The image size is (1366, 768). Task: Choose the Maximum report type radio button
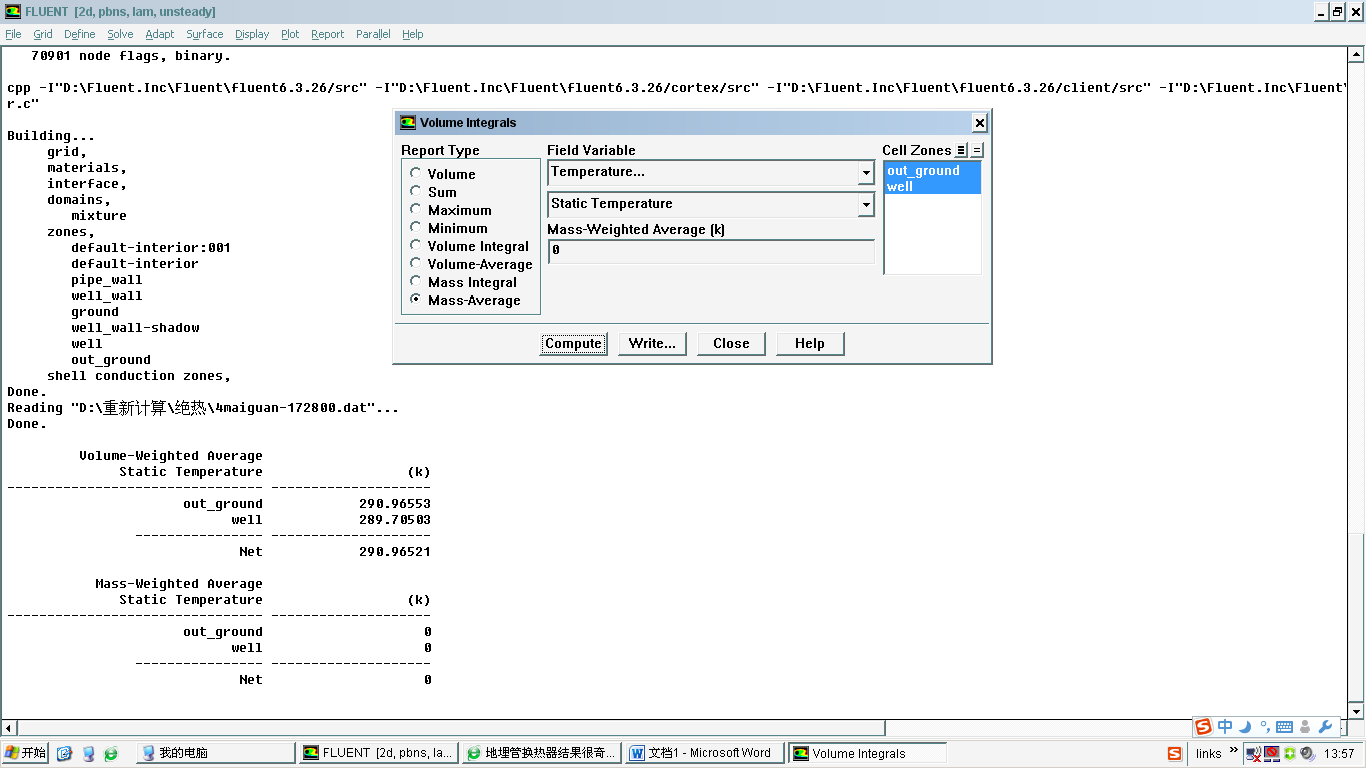click(416, 210)
